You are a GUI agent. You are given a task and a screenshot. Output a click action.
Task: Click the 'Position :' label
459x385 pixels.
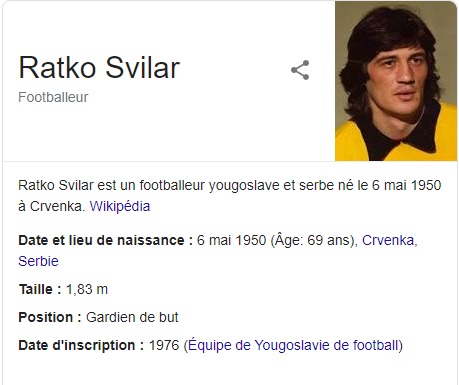[x=50, y=317]
